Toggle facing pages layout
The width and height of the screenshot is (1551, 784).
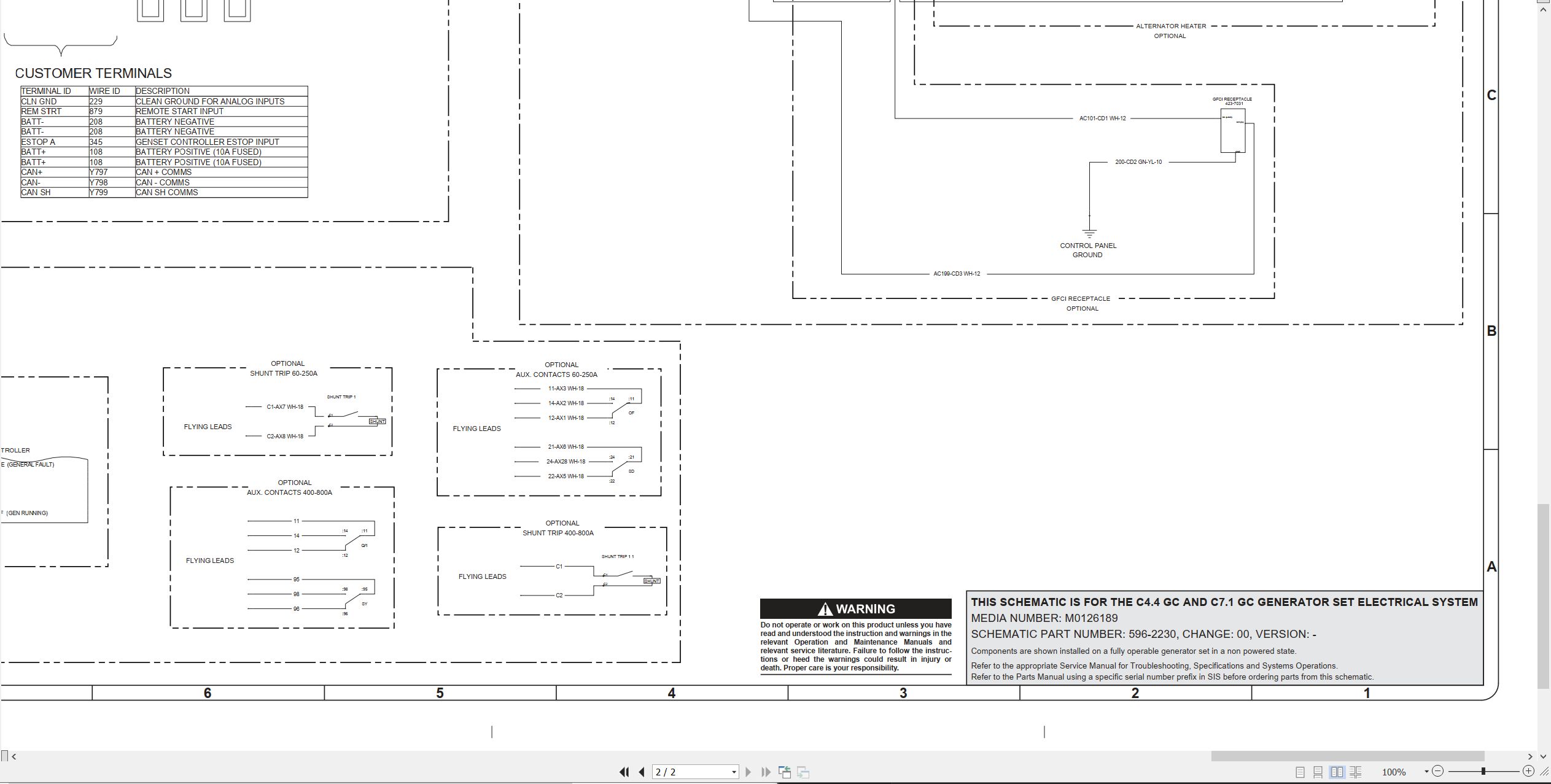pyautogui.click(x=1337, y=772)
